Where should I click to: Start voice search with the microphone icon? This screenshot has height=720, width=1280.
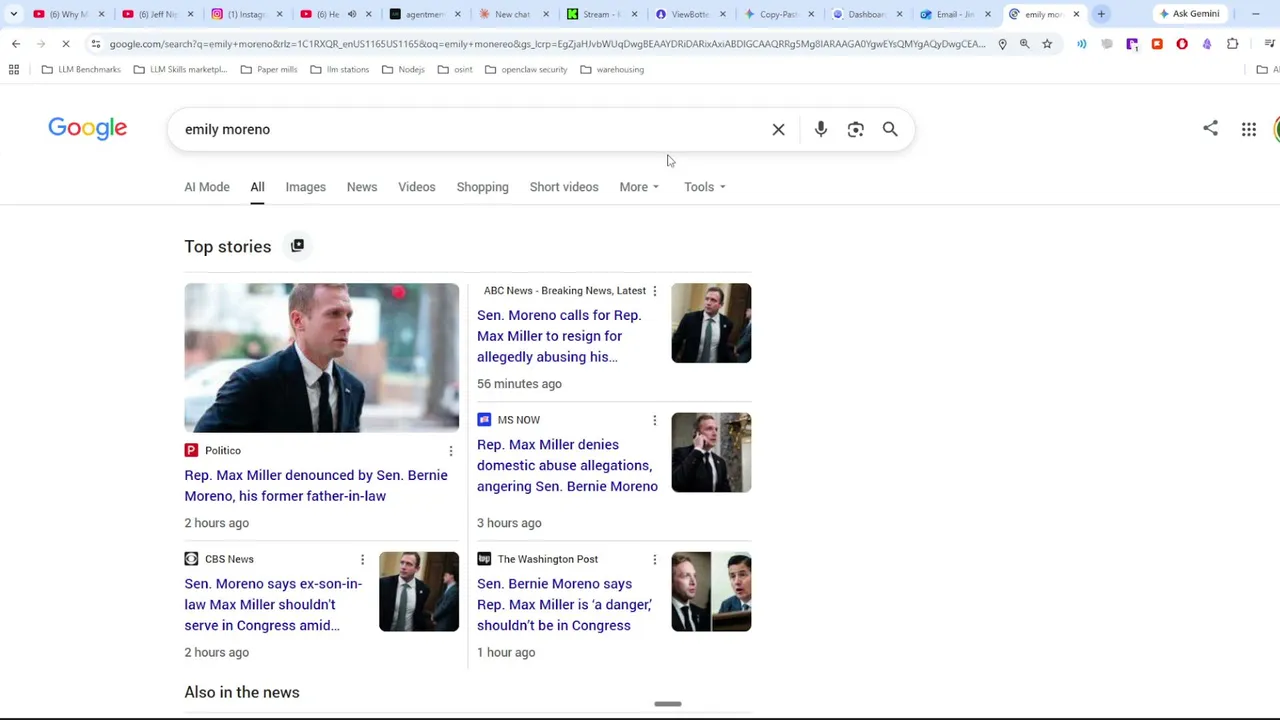[820, 130]
